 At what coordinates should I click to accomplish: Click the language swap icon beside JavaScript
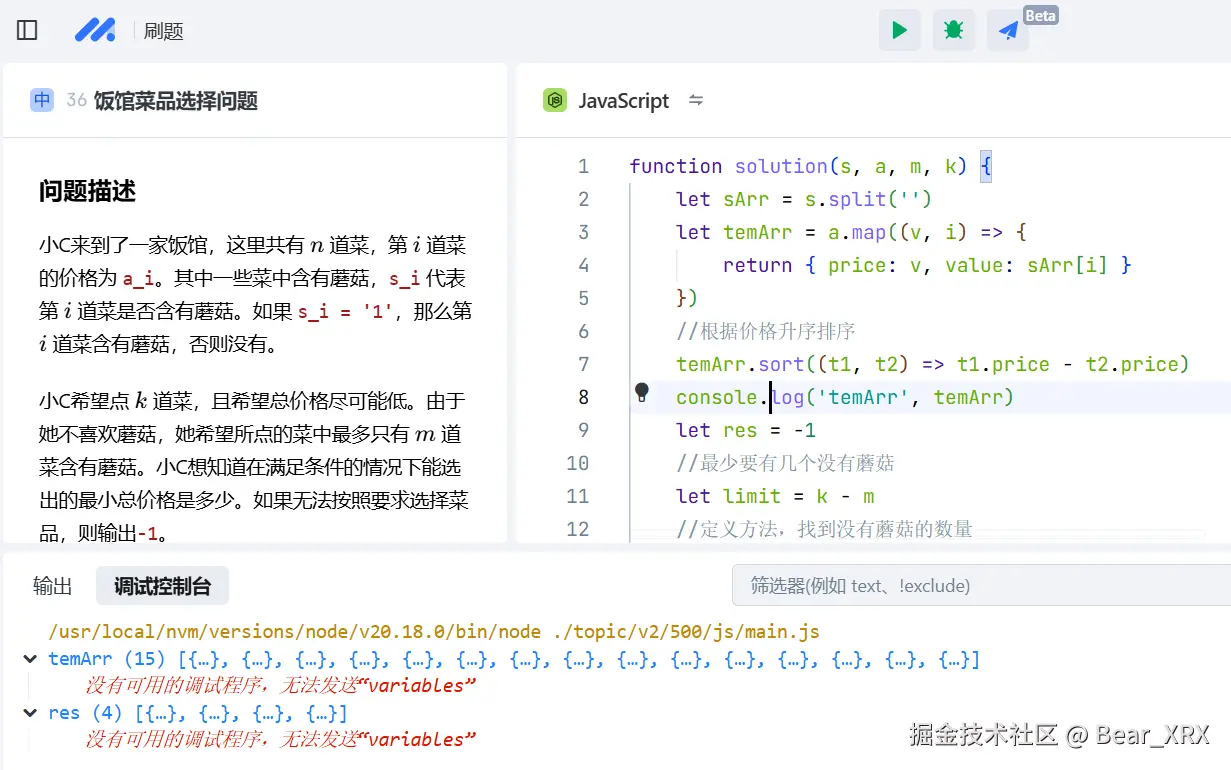[696, 100]
